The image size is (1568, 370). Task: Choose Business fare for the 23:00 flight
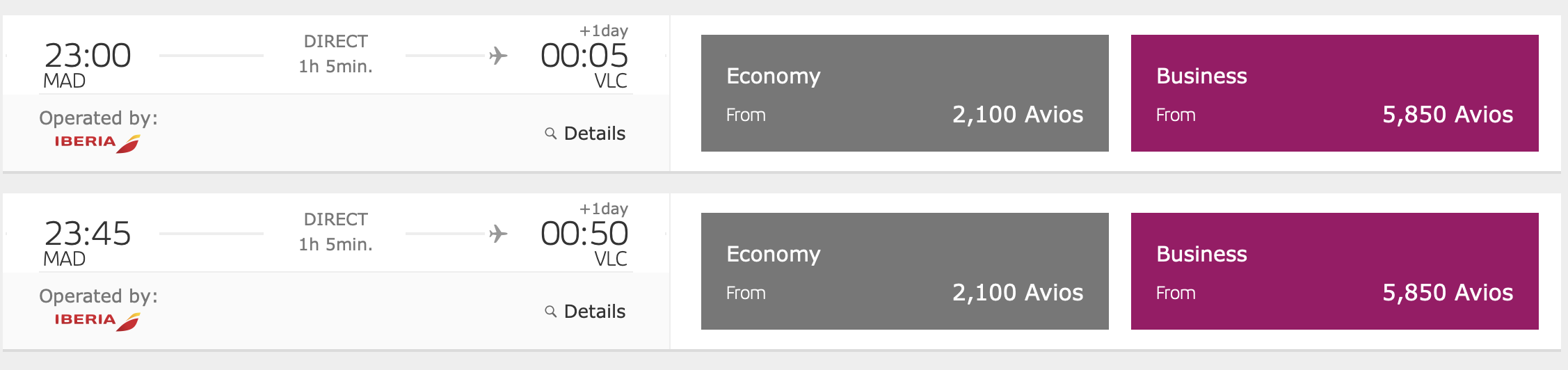pos(1334,93)
